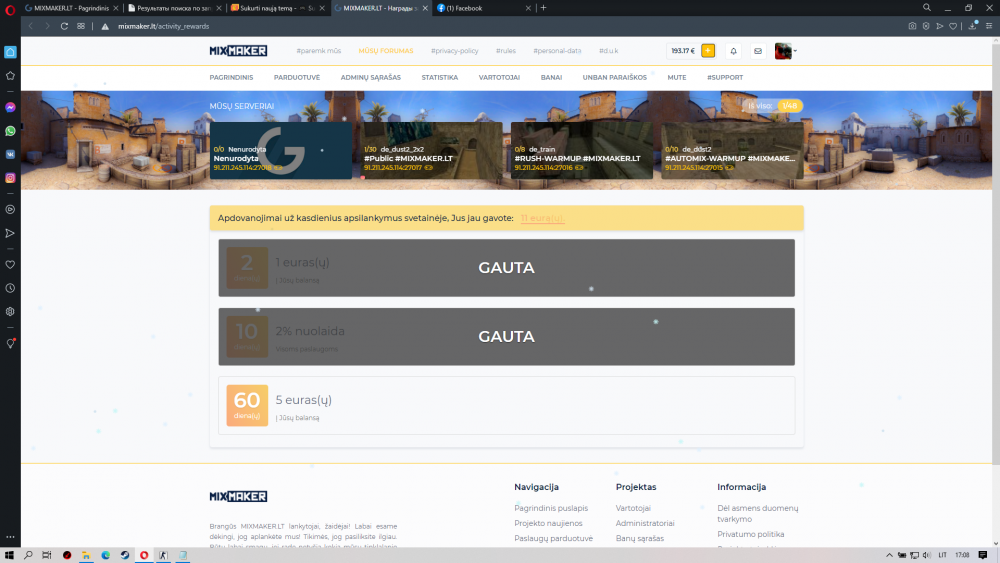Open Easy Setup sliders icon
This screenshot has width=1000, height=563.
tap(989, 26)
